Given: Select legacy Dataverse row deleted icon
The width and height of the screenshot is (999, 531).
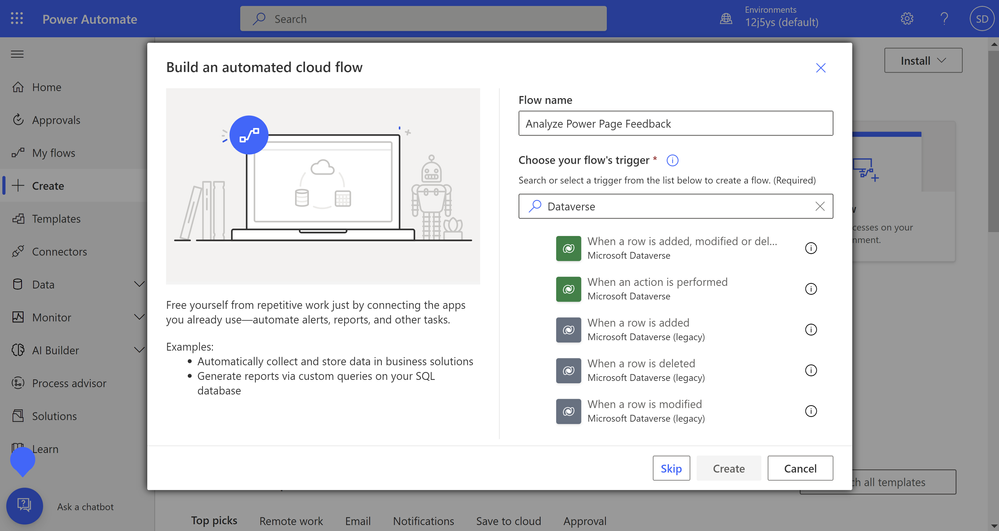Looking at the screenshot, I should click(568, 370).
